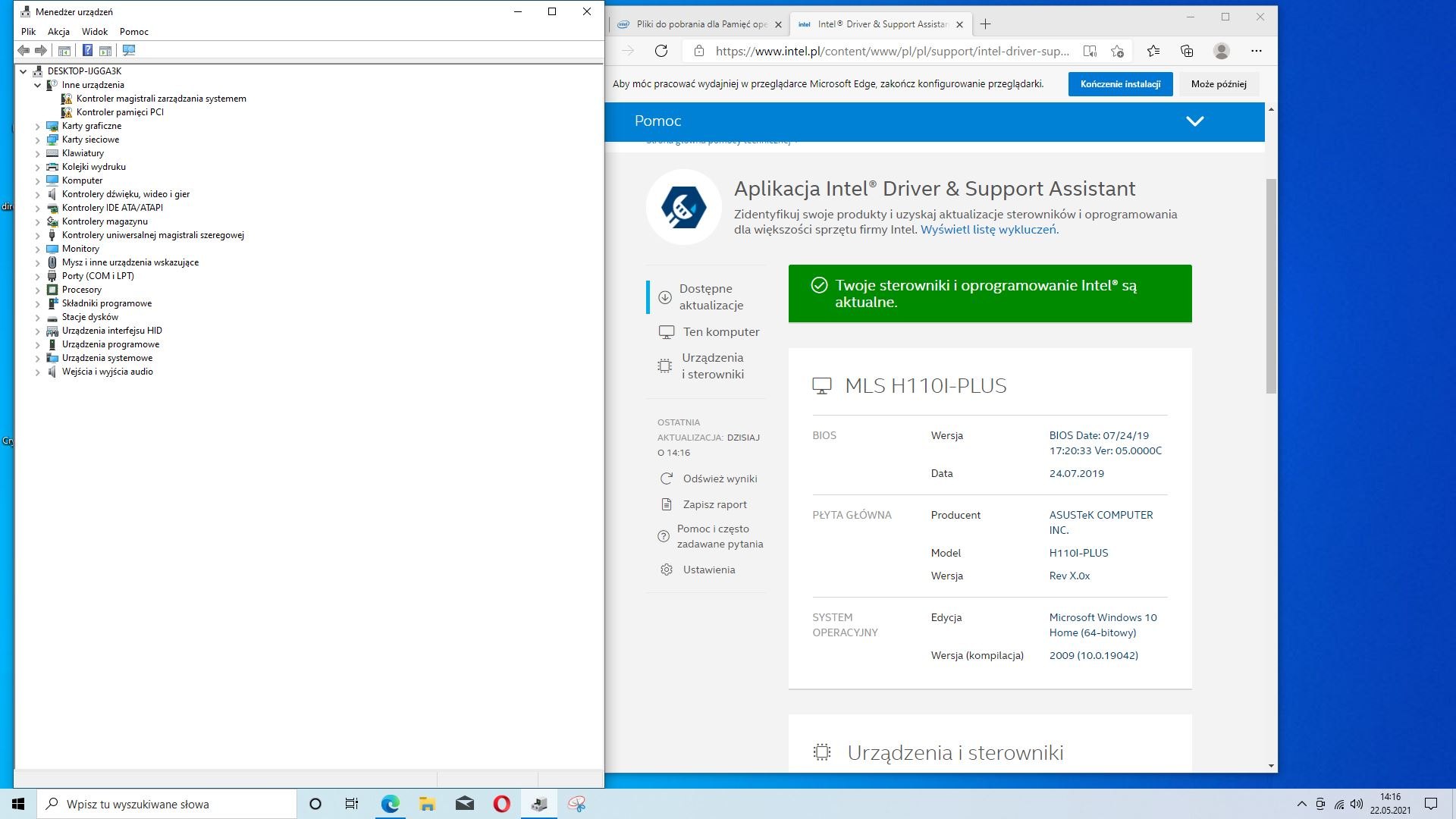Screen dimensions: 1456x819
Task: Open the Akcja menu
Action: [58, 32]
